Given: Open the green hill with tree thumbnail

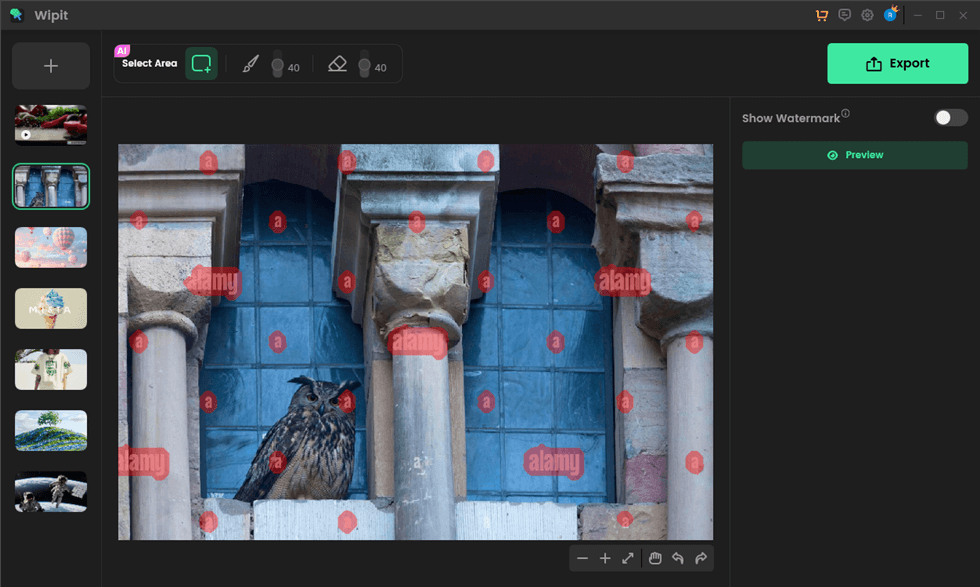Looking at the screenshot, I should click(x=51, y=431).
